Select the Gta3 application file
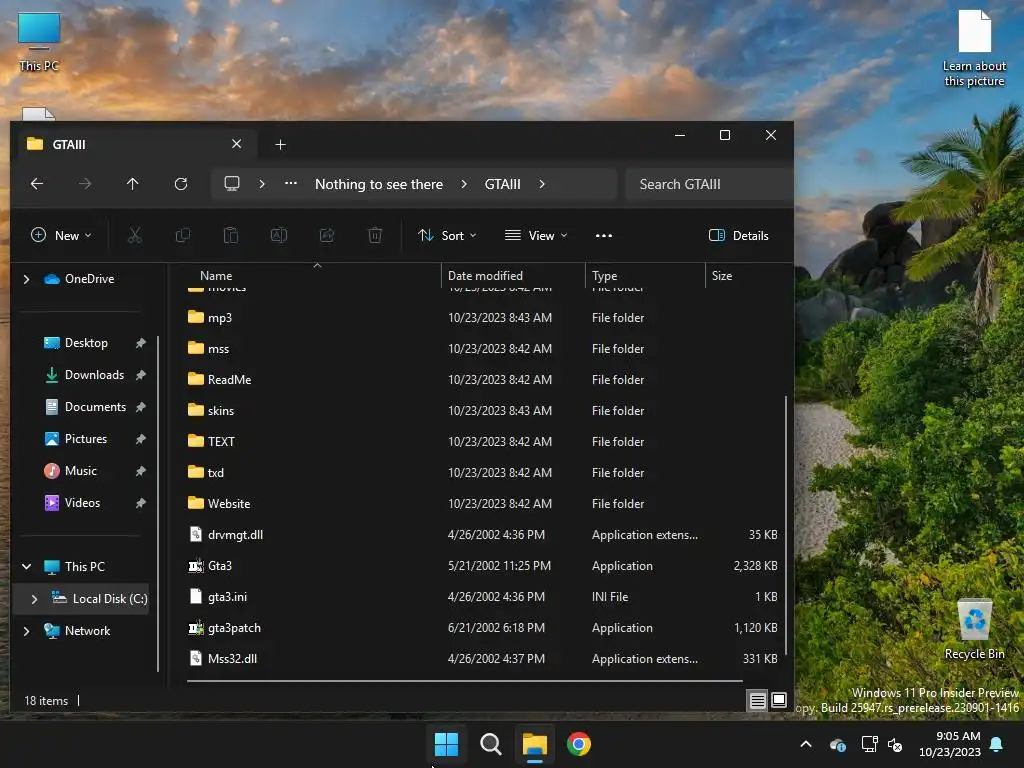 (x=483, y=566)
